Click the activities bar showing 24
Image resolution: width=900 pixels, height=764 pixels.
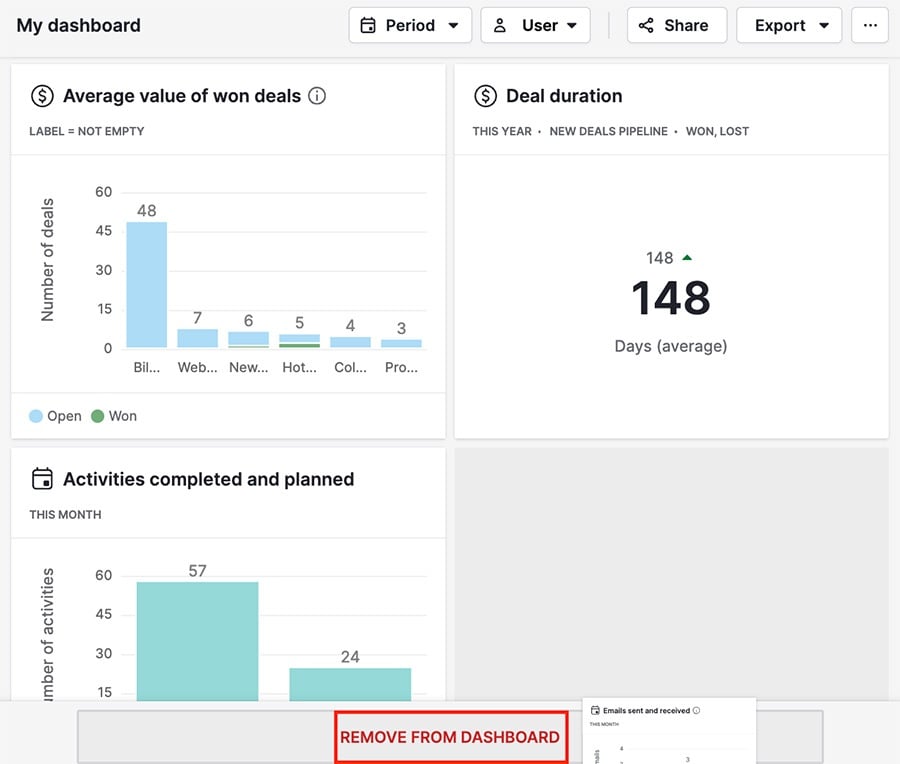(x=350, y=683)
